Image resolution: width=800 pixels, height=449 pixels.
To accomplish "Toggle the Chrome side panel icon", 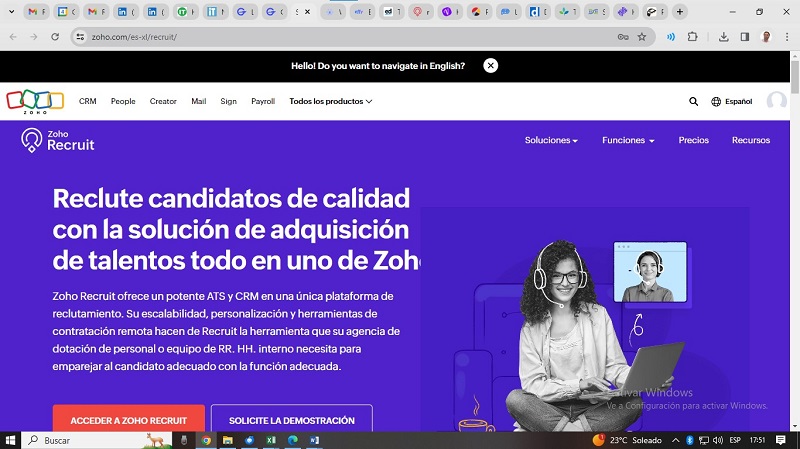I will pyautogui.click(x=745, y=37).
